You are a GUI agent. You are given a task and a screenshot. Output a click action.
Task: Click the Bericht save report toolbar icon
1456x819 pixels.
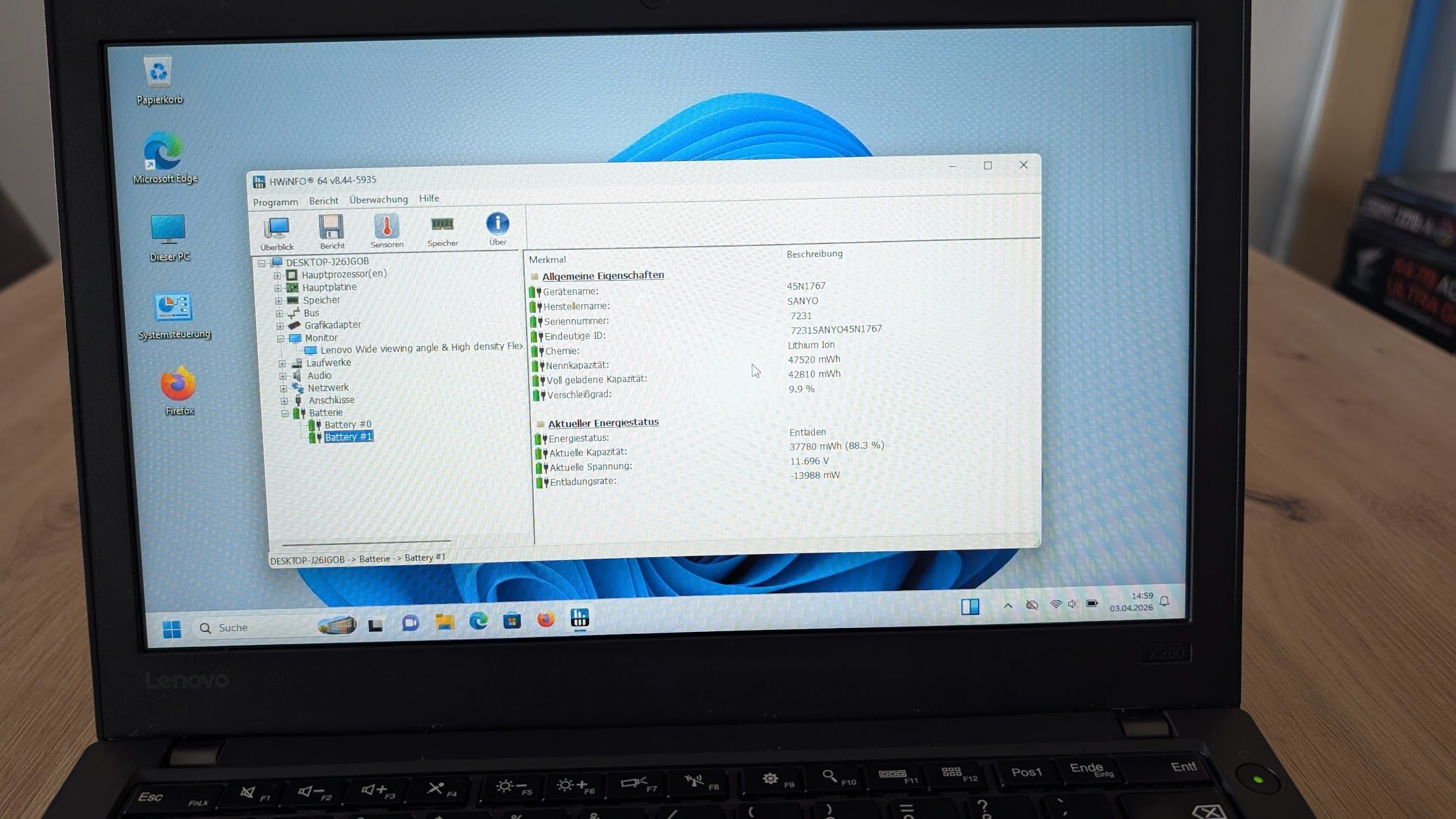click(x=332, y=232)
